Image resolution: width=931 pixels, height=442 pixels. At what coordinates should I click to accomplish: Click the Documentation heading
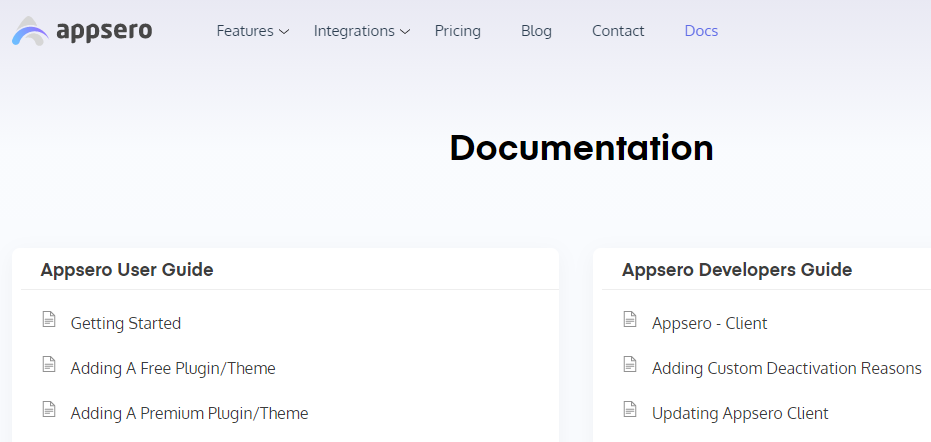coord(581,148)
